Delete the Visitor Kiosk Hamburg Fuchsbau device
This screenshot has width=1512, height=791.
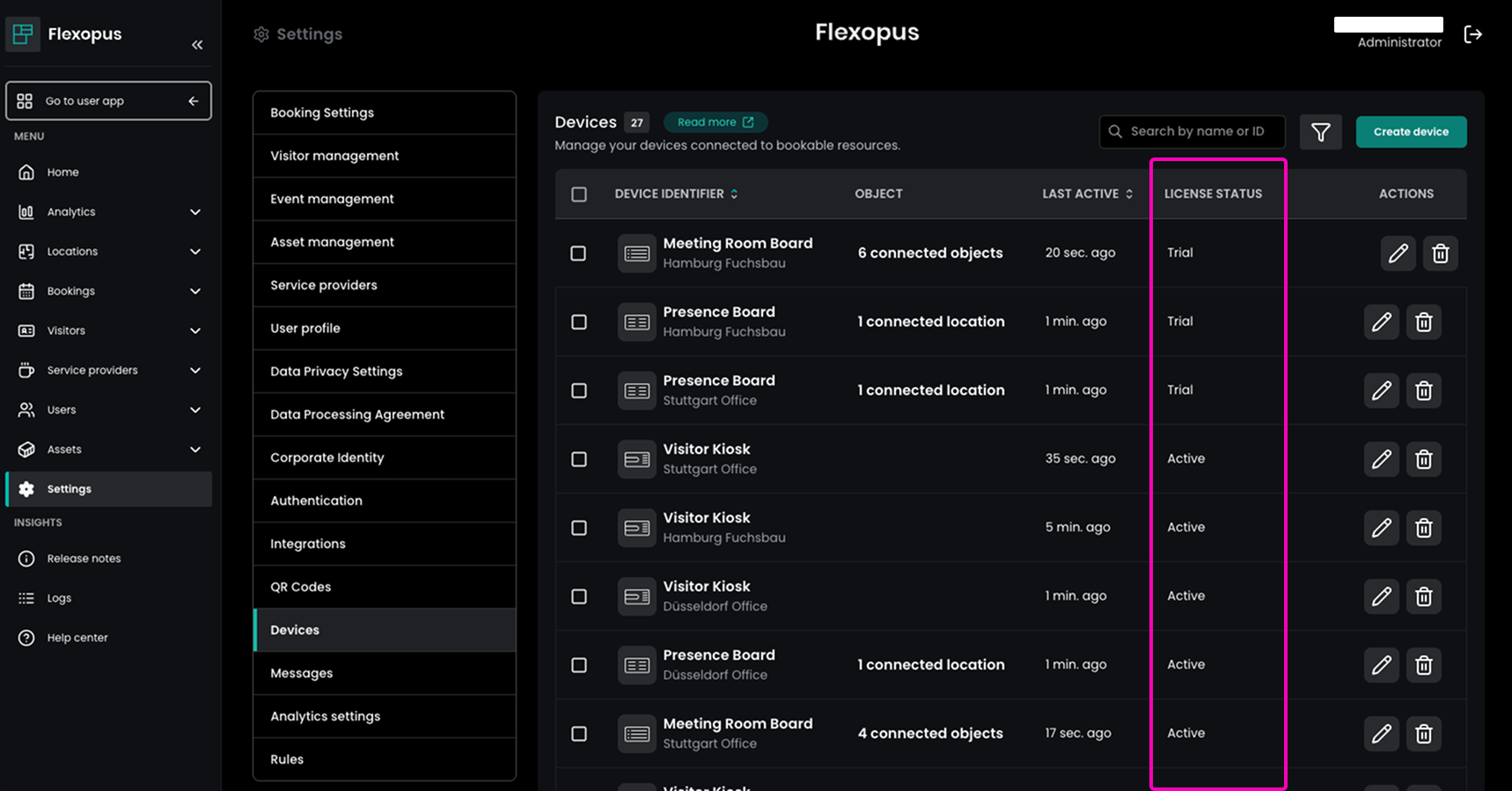click(x=1423, y=528)
